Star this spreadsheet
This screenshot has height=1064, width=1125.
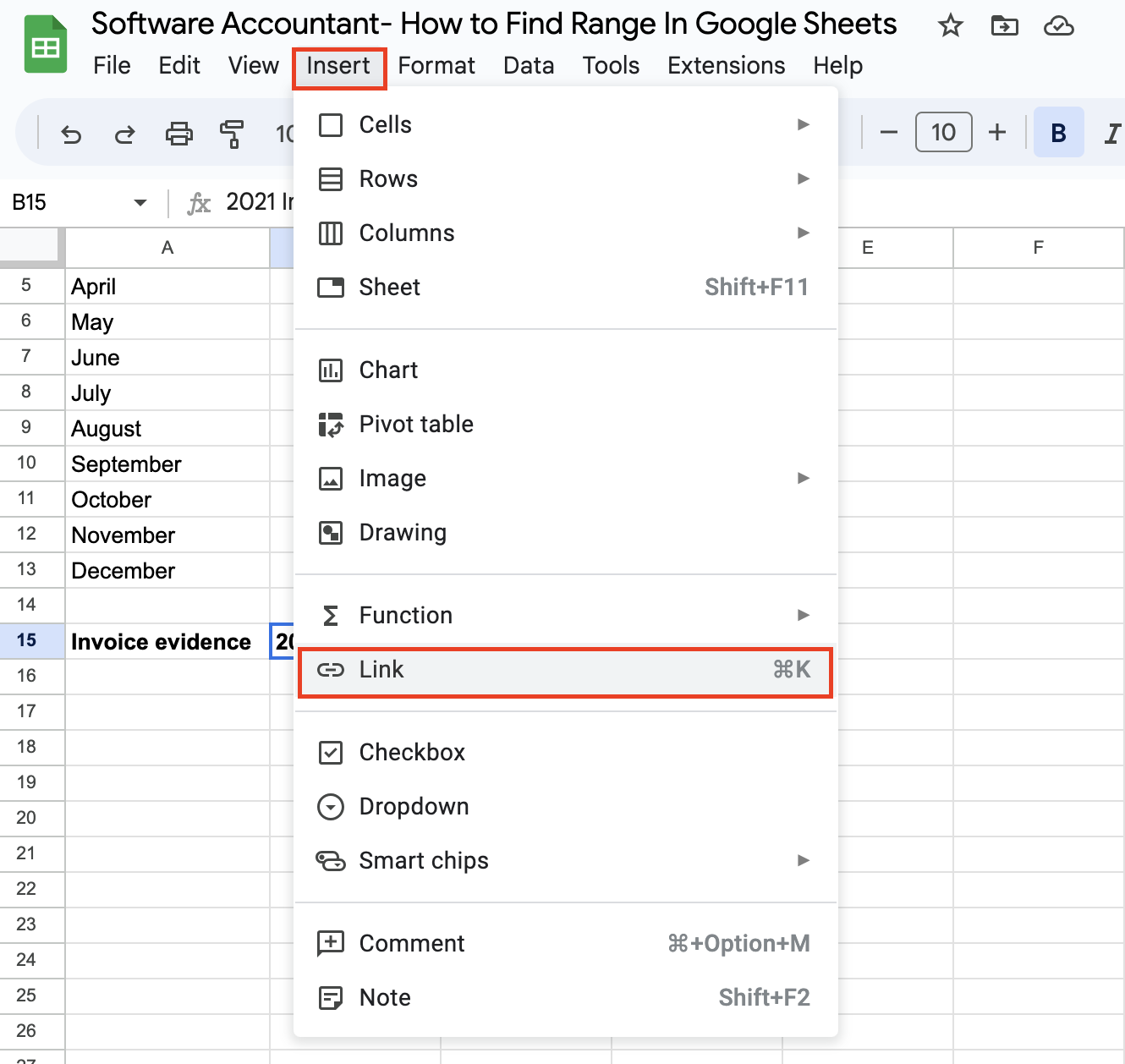click(951, 26)
